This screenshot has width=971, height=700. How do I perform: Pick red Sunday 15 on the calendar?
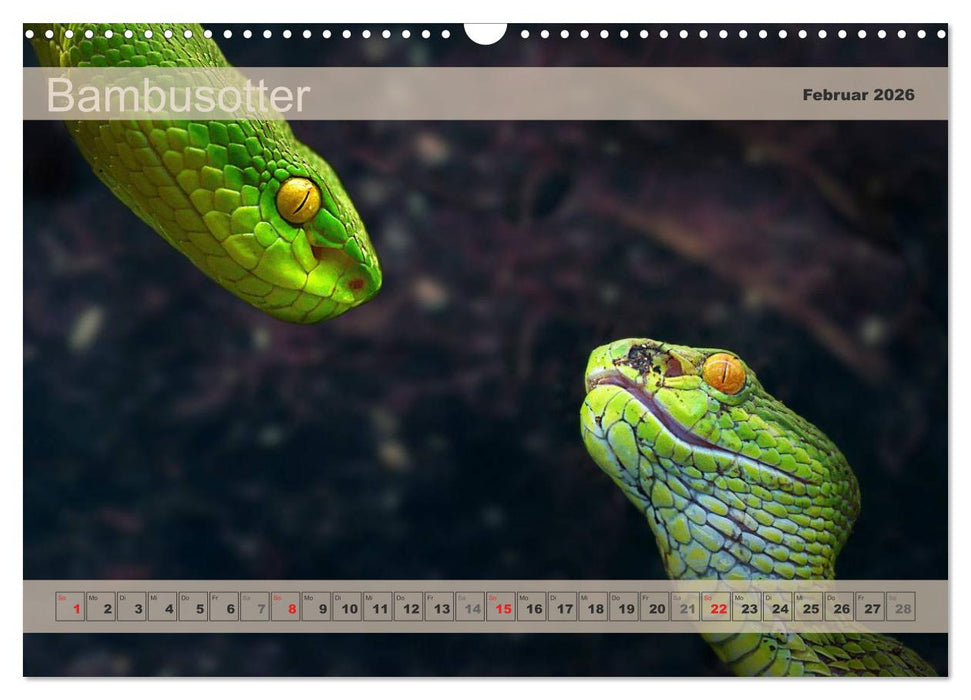(502, 607)
